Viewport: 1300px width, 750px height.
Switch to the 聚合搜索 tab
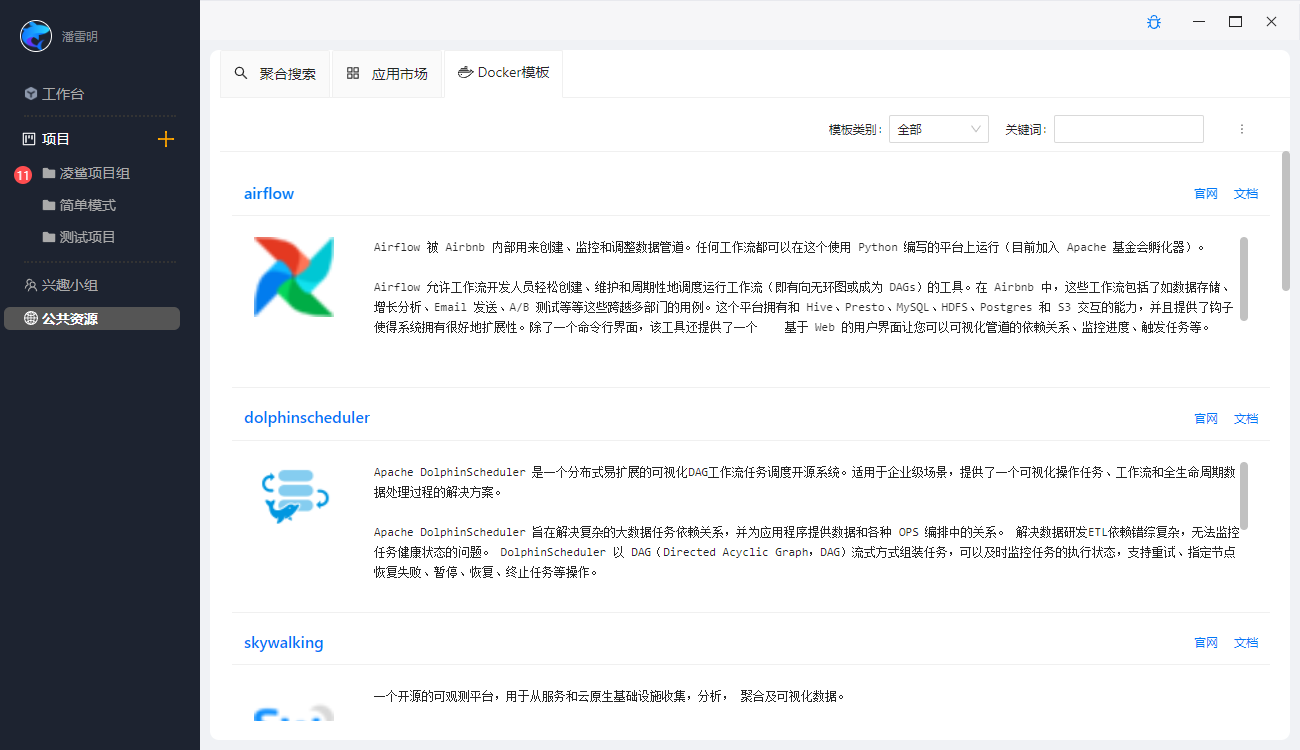pos(275,74)
